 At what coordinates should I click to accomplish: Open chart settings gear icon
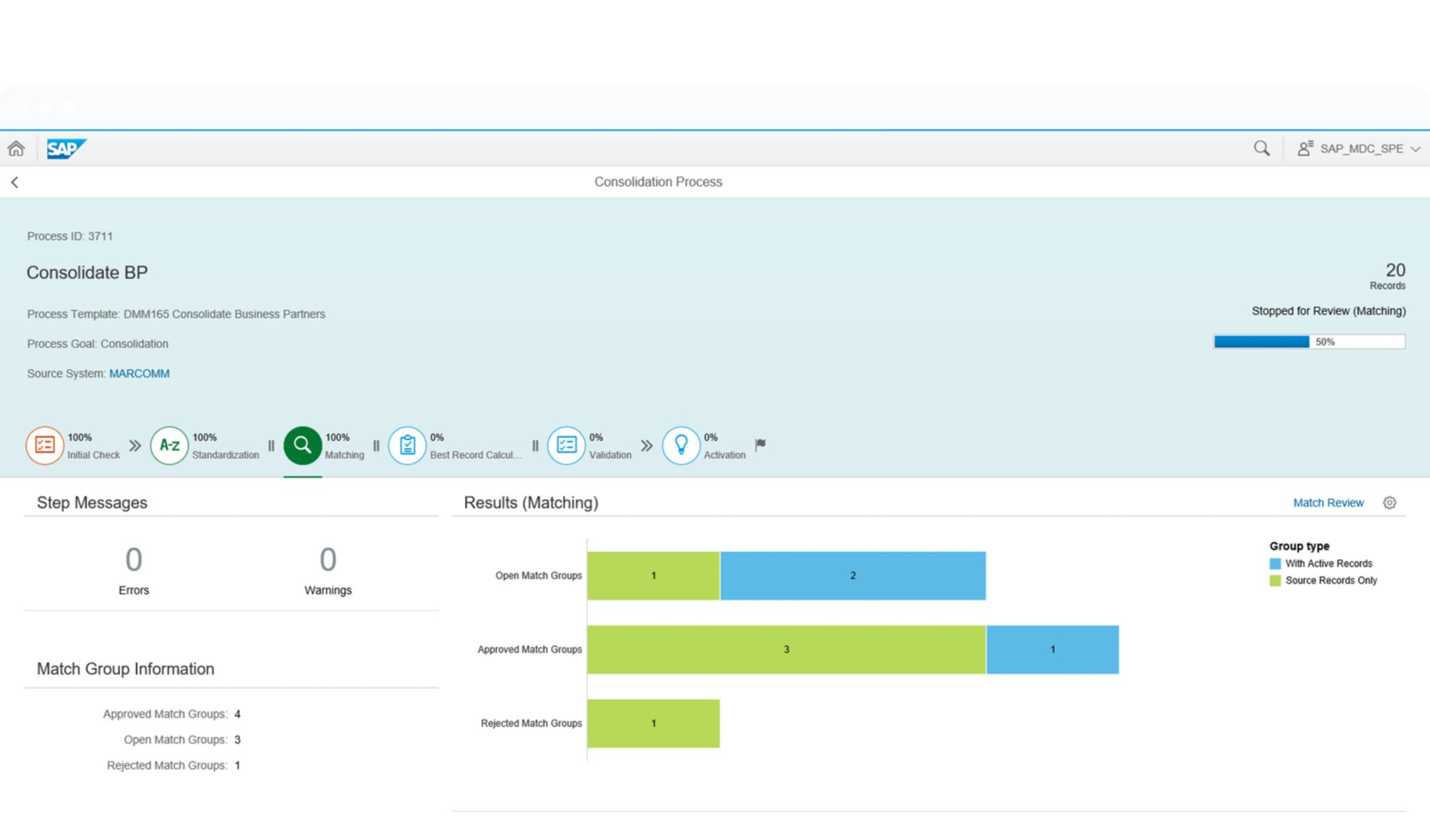click(1390, 502)
